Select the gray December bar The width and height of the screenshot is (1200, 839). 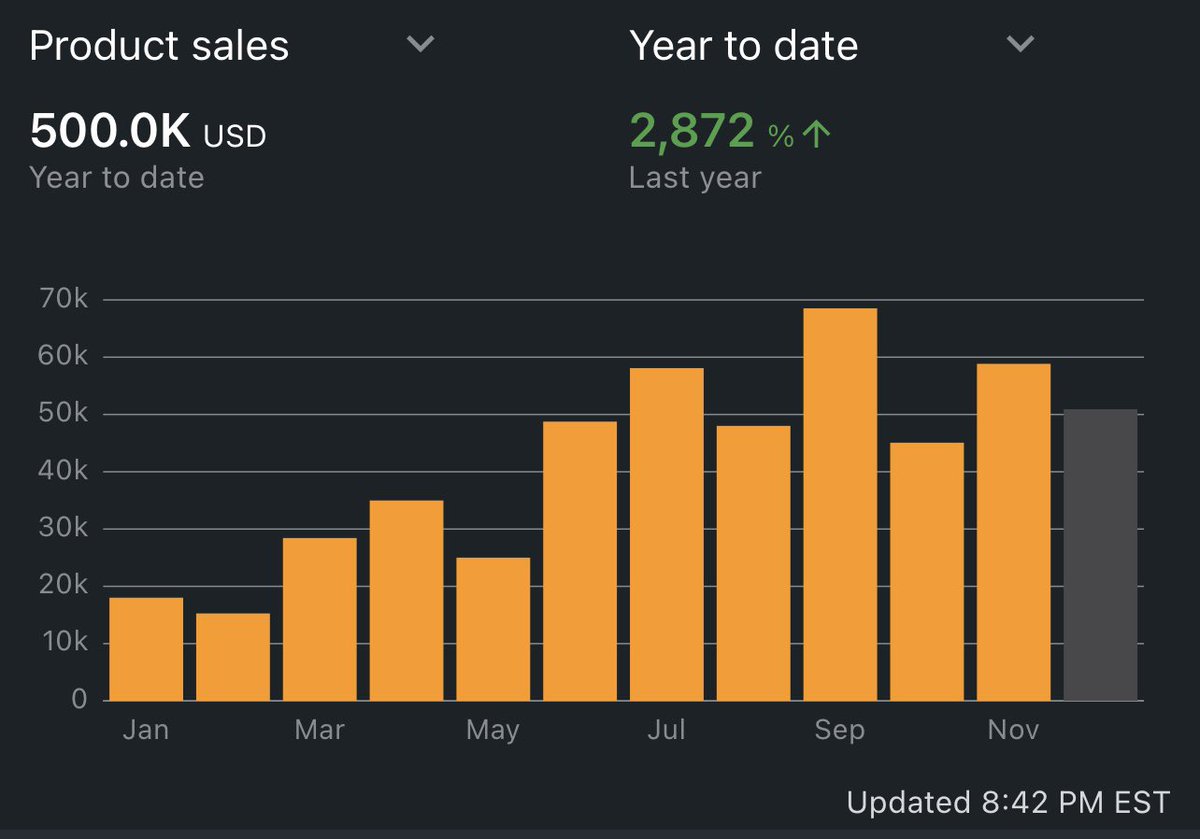point(1101,555)
